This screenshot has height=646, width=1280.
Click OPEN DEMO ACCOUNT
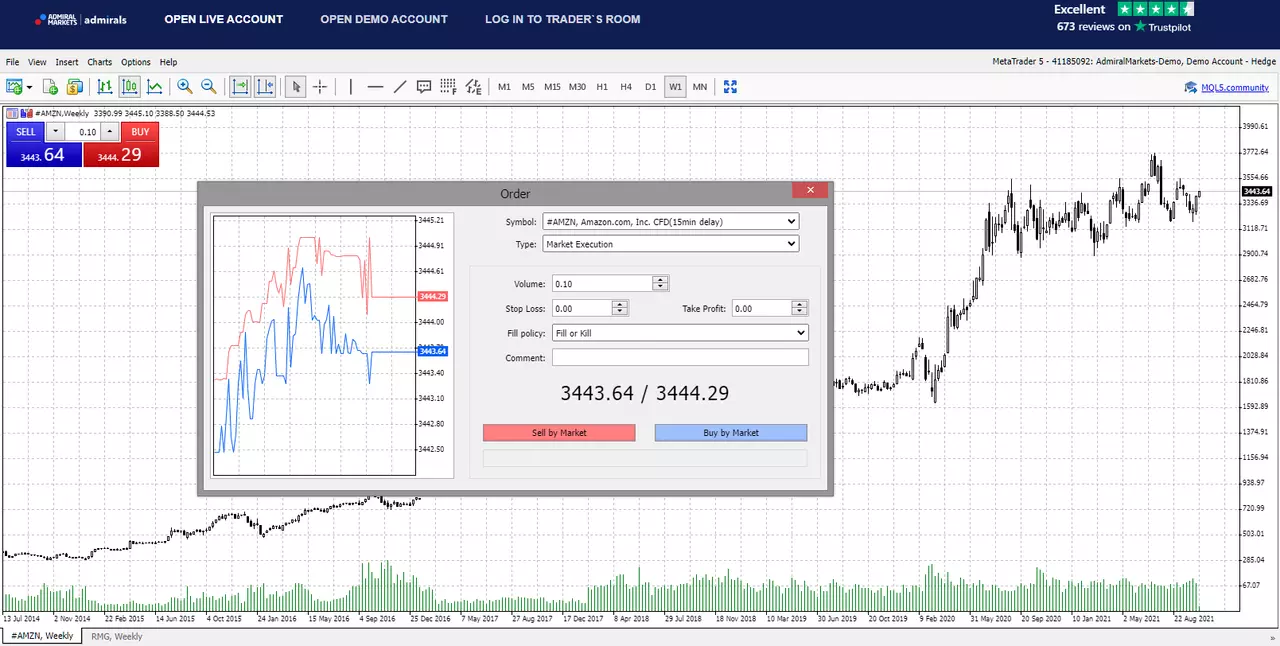pyautogui.click(x=384, y=19)
